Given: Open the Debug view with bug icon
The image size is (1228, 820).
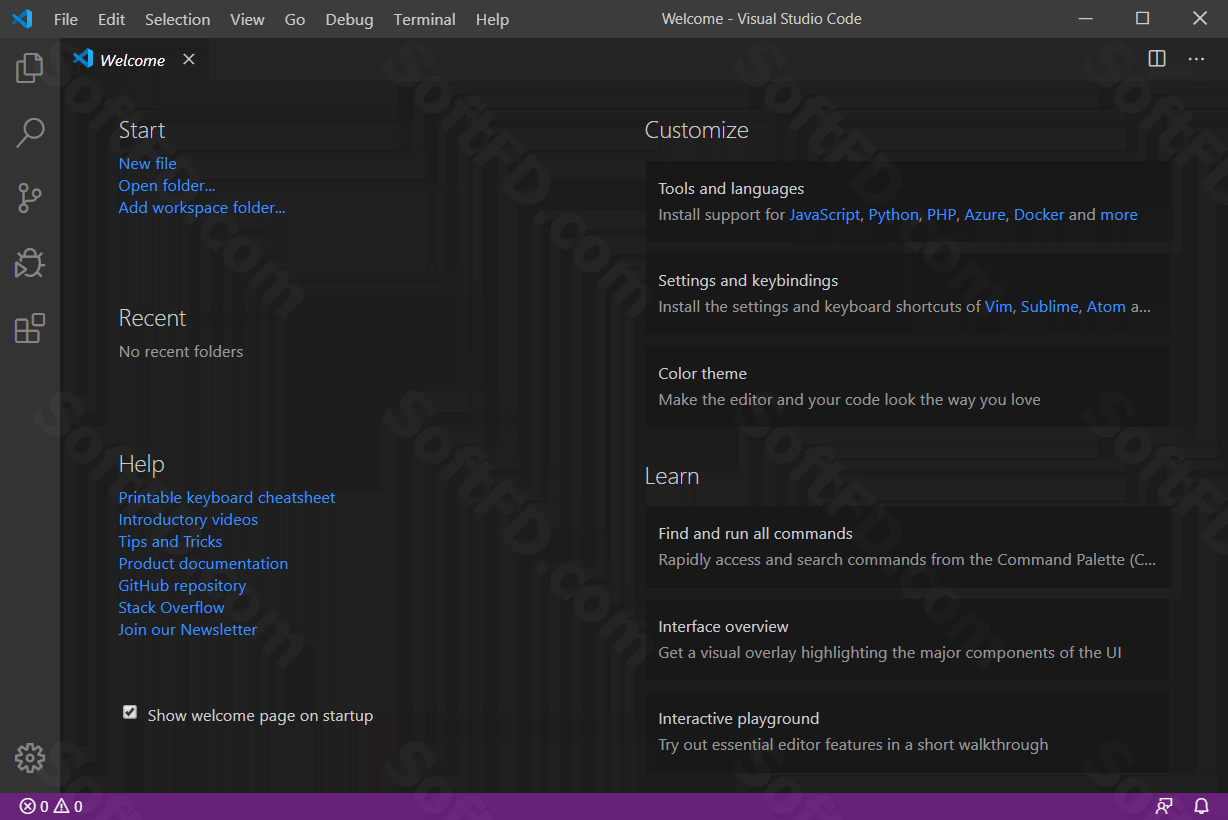Looking at the screenshot, I should [30, 263].
